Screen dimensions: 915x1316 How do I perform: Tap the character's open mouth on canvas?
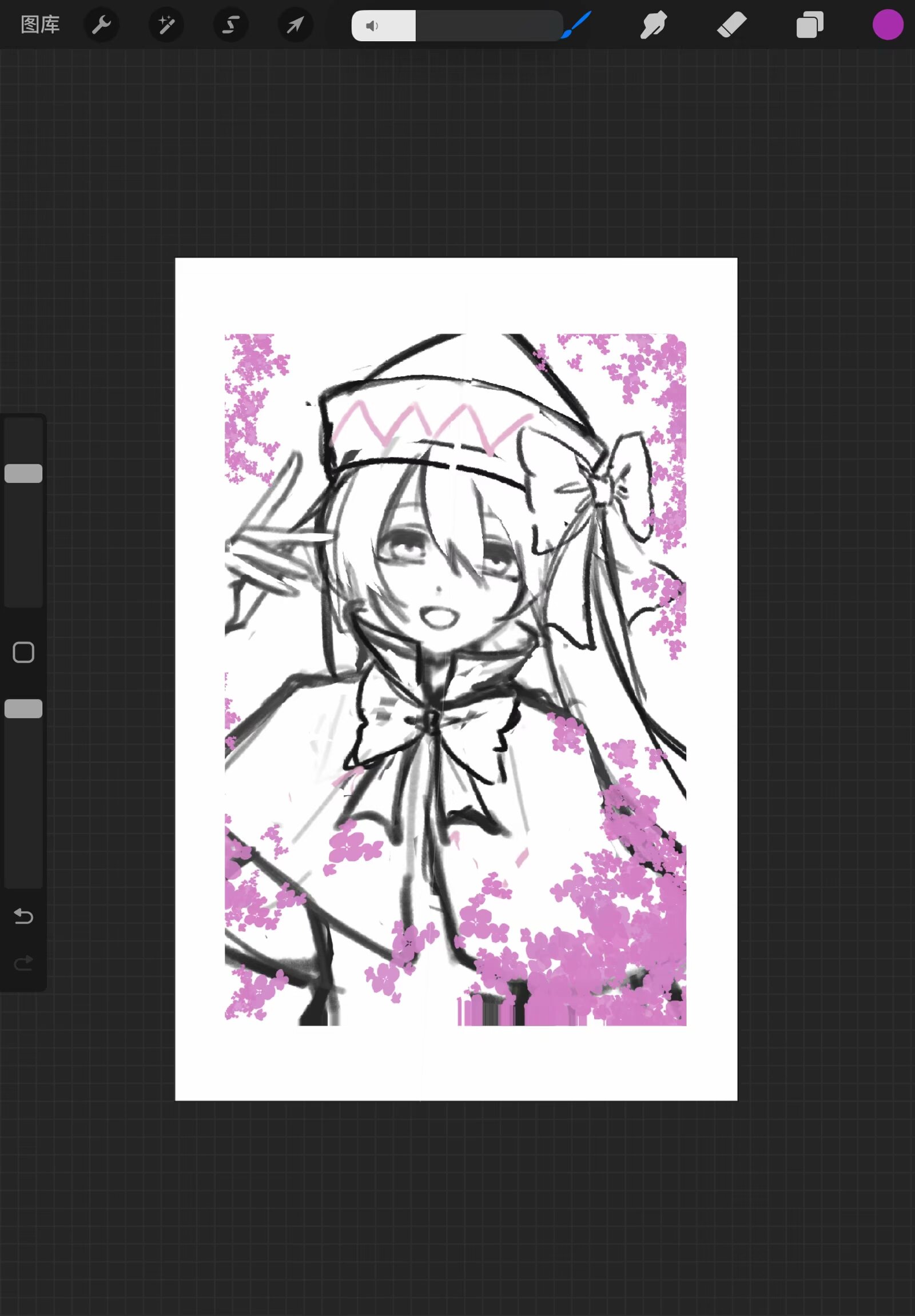point(438,617)
